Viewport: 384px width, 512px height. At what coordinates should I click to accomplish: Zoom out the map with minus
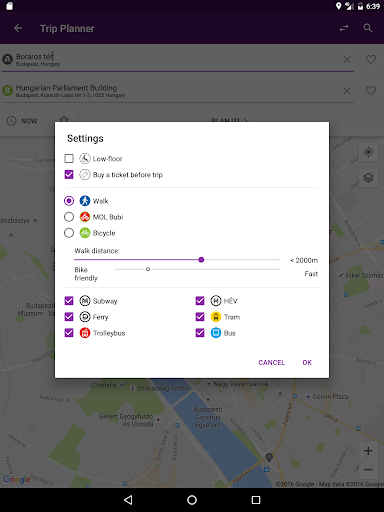(x=368, y=470)
